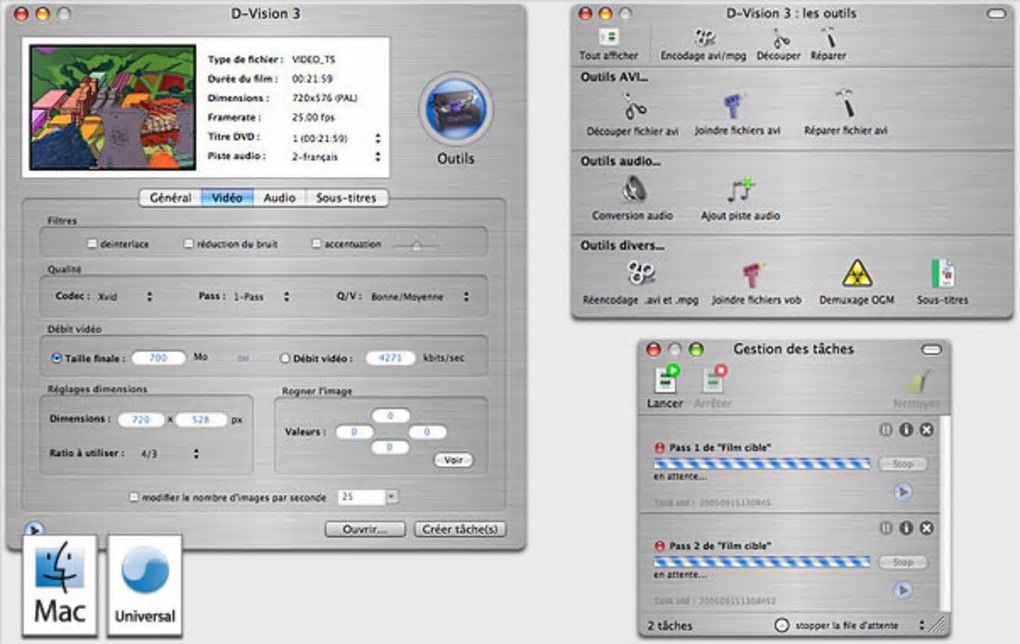Enable the deinterlace filter checkbox
Image resolution: width=1020 pixels, height=644 pixels.
[92, 244]
